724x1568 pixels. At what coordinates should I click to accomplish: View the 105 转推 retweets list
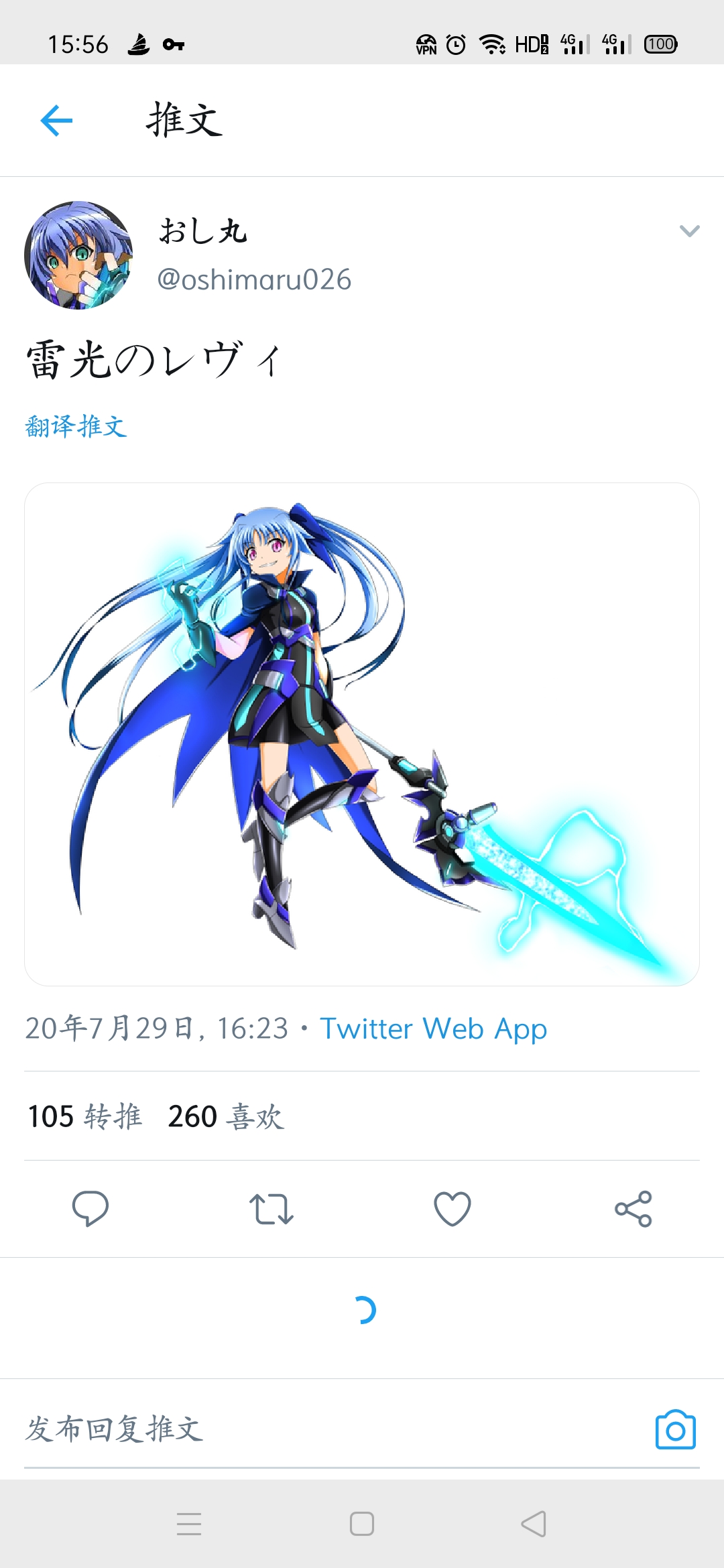coord(85,1116)
